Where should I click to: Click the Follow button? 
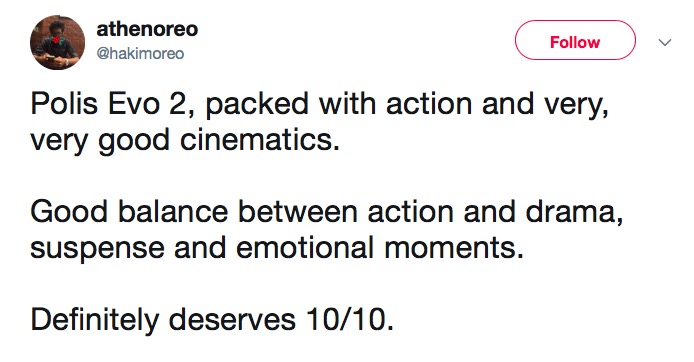click(x=575, y=40)
